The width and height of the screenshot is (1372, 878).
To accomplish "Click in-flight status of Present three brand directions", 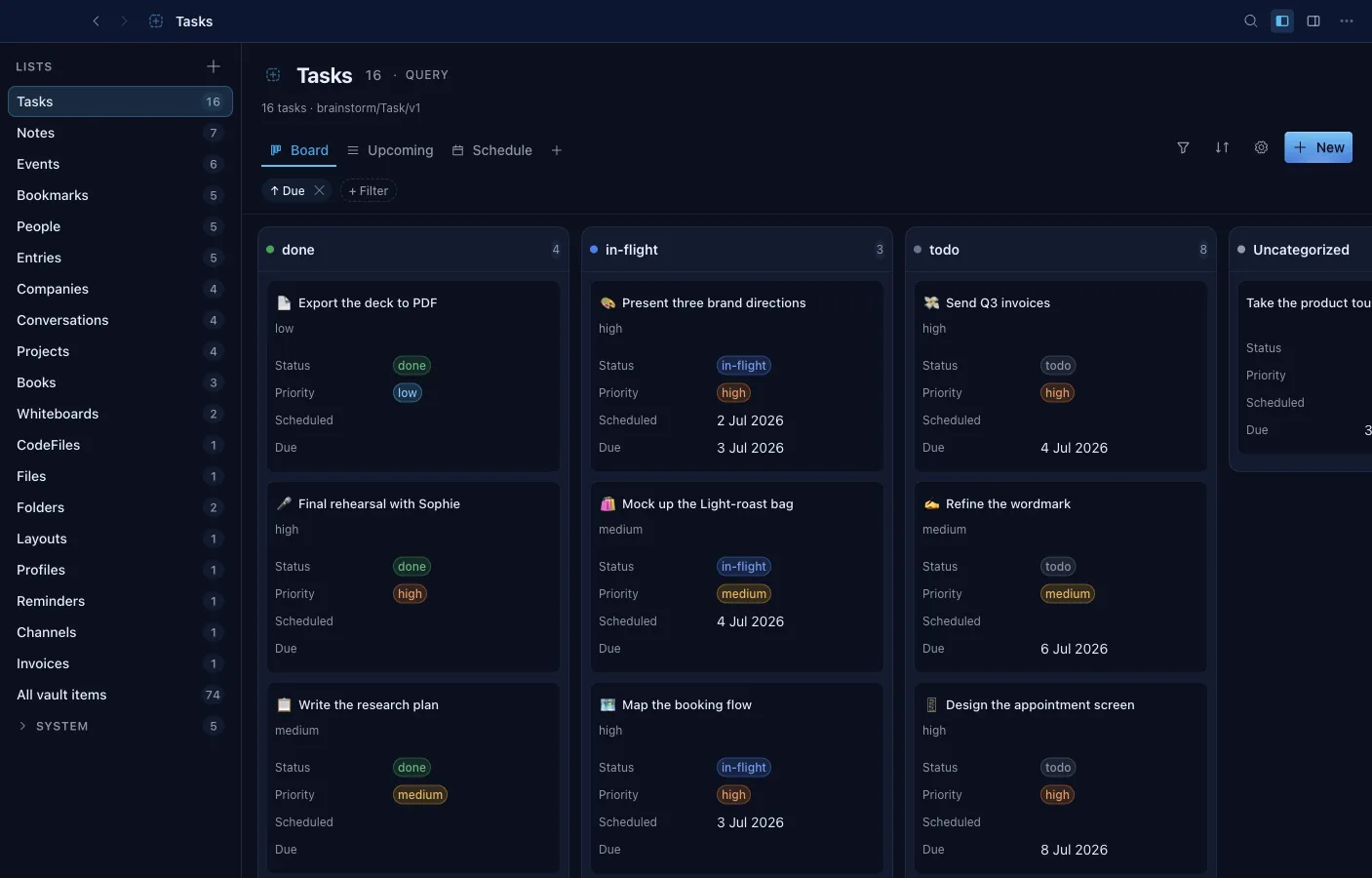I will coord(744,366).
